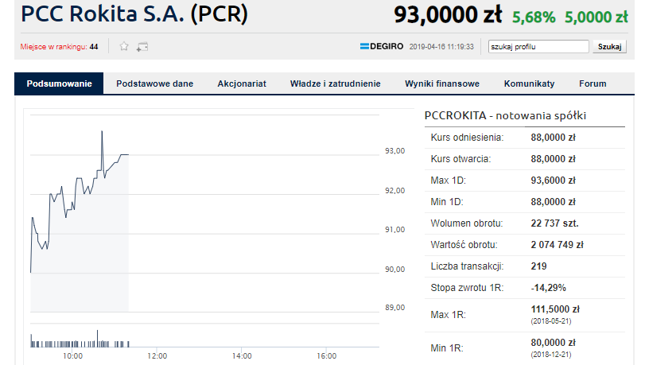Open the Wyniki finansowe tab
The height and width of the screenshot is (365, 645).
442,84
